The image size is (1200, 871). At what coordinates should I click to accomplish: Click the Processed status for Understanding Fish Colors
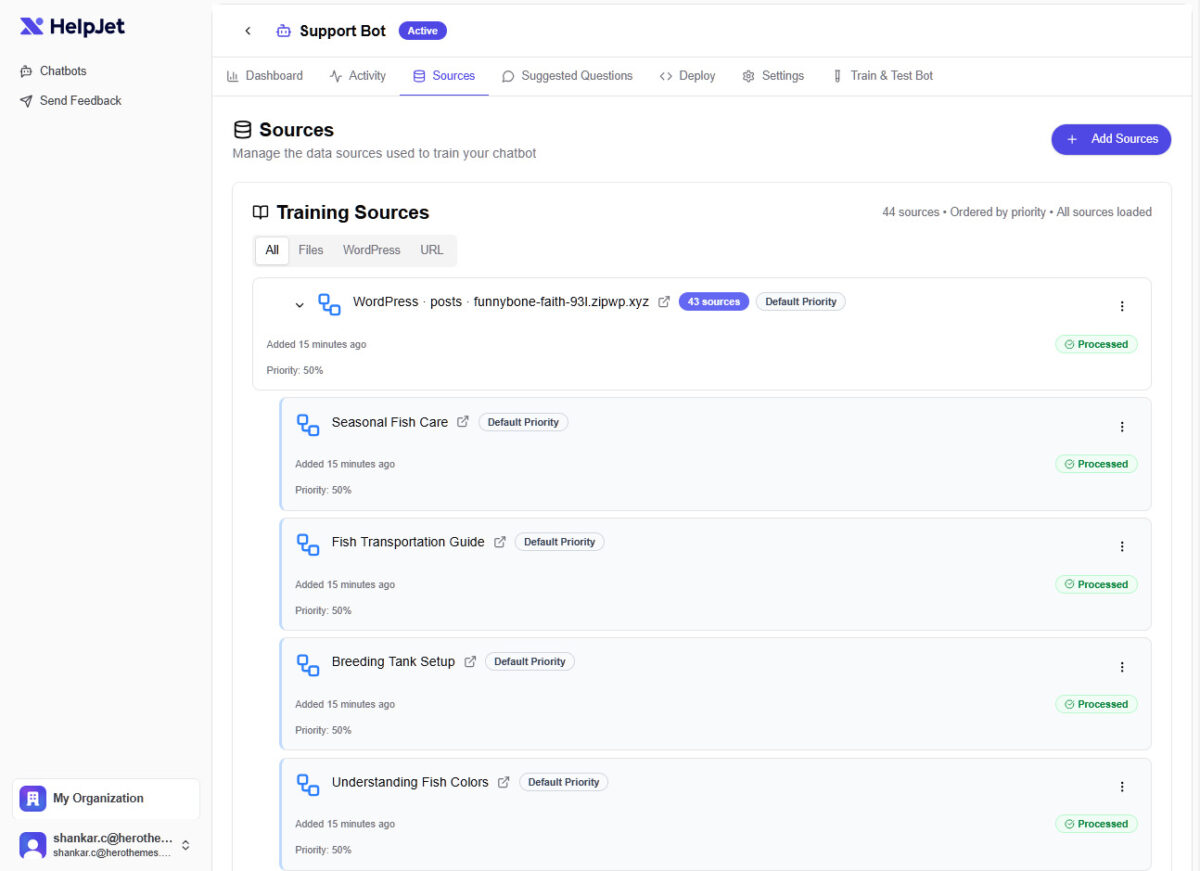1096,824
